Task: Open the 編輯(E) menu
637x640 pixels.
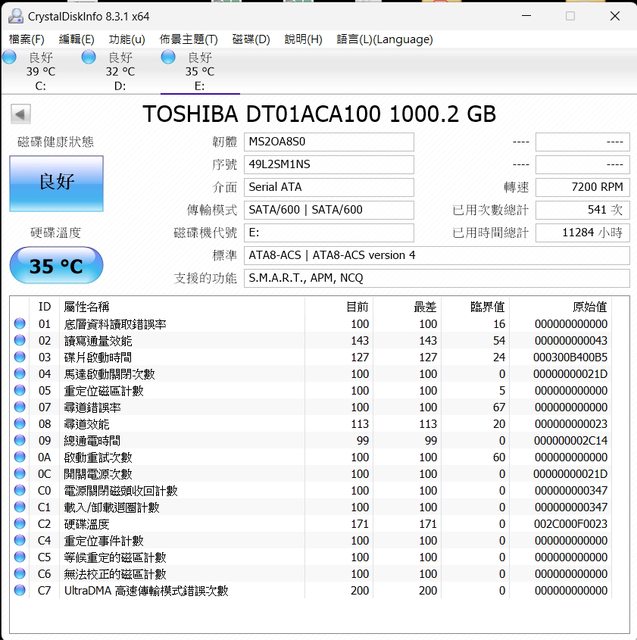Action: (x=77, y=39)
